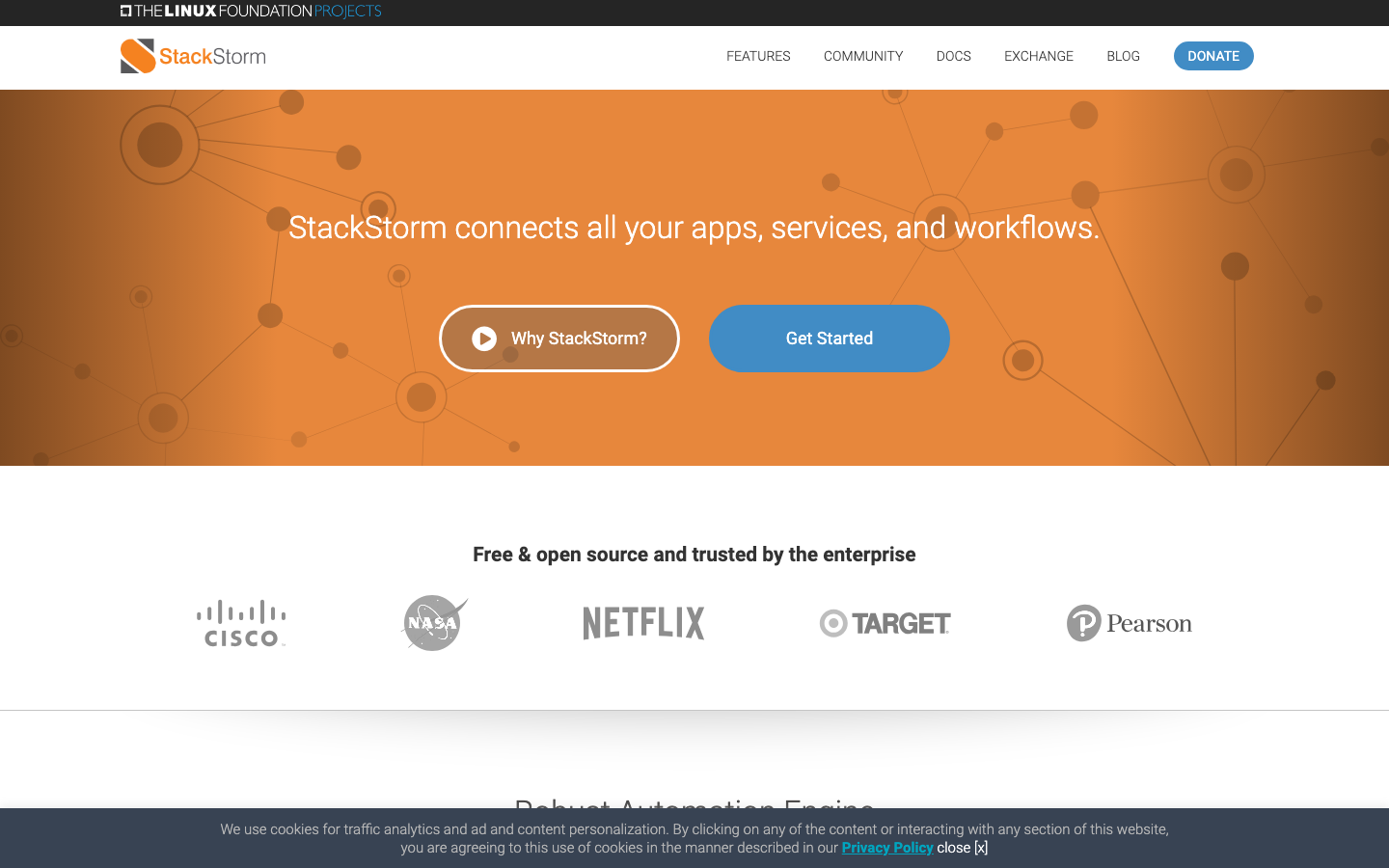Screen dimensions: 1389x868
Task: Select the Cisco company logo
Action: 241,622
